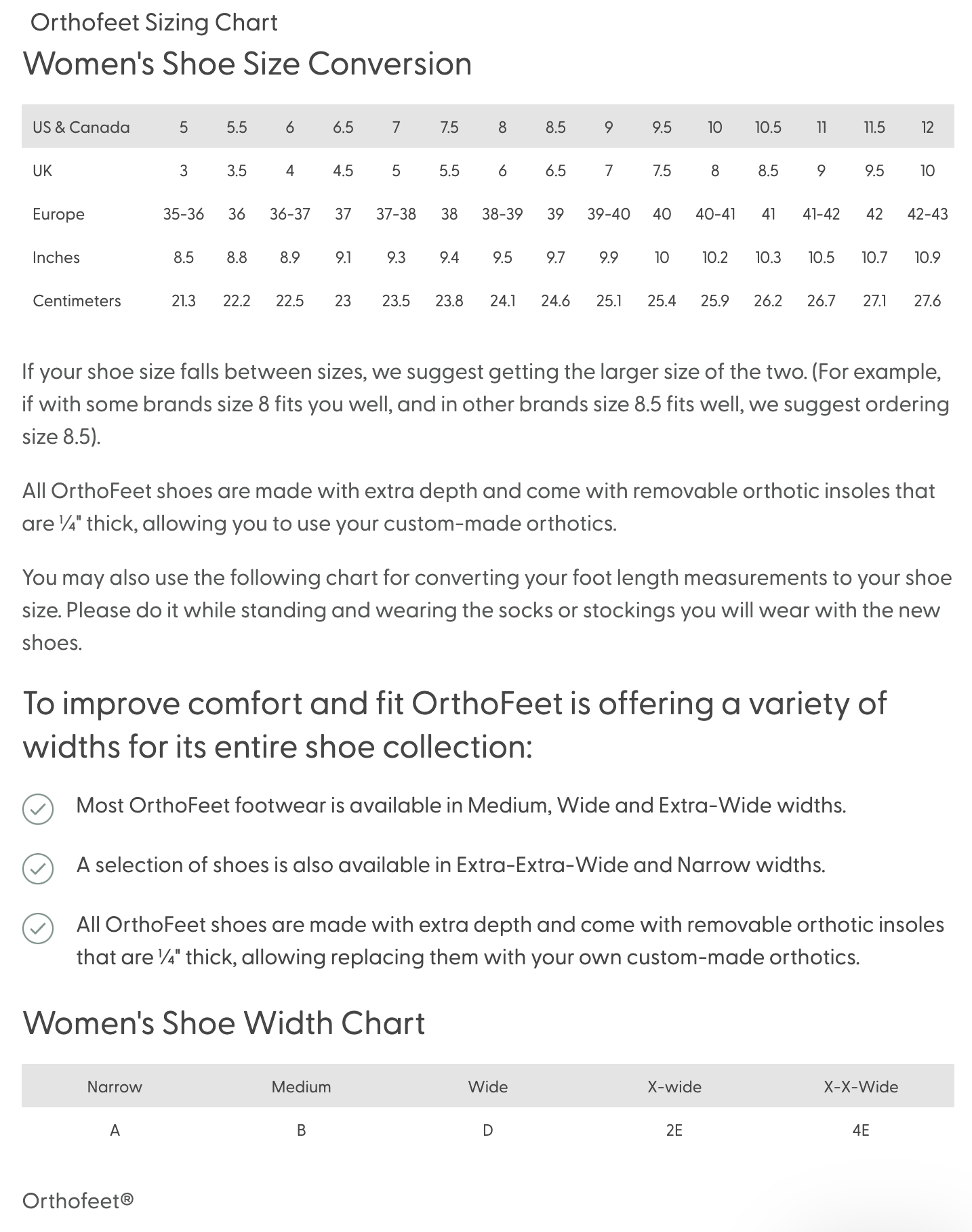The width and height of the screenshot is (972, 1232).
Task: Click the checkmark icon beside removable orthotic insoles
Action: (x=38, y=928)
